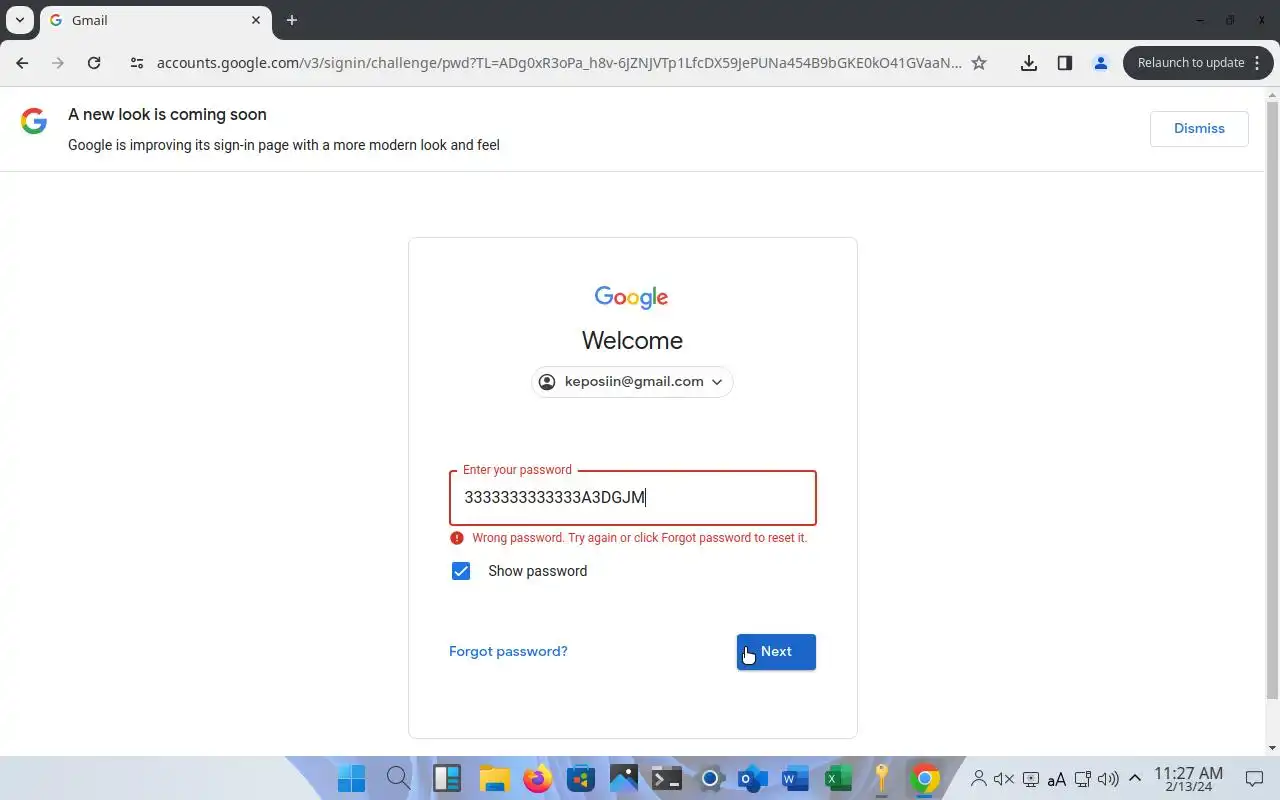This screenshot has width=1280, height=800.
Task: Open the Chrome profile avatar icon
Action: [x=1100, y=63]
